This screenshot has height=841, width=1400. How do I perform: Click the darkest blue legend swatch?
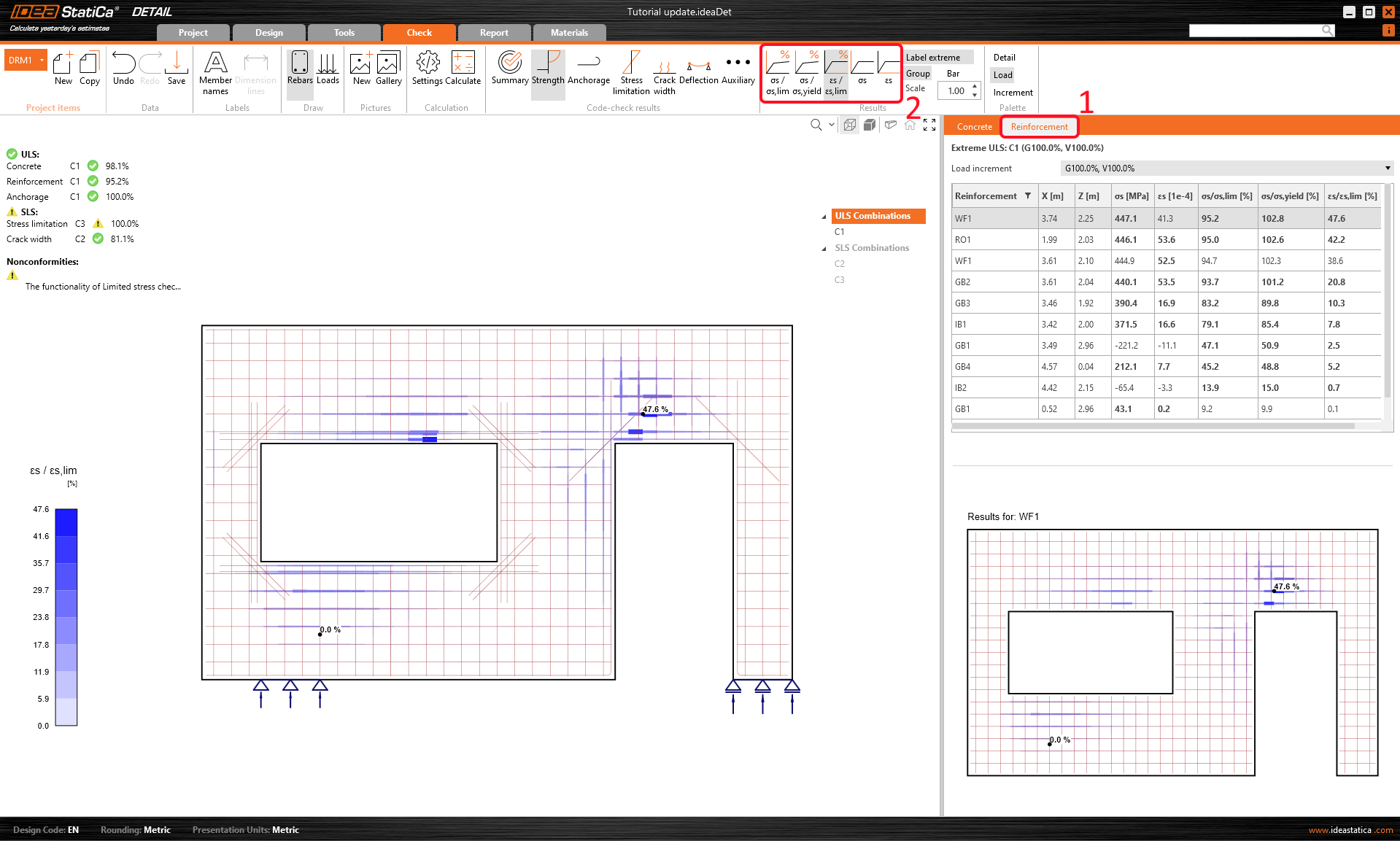[66, 522]
